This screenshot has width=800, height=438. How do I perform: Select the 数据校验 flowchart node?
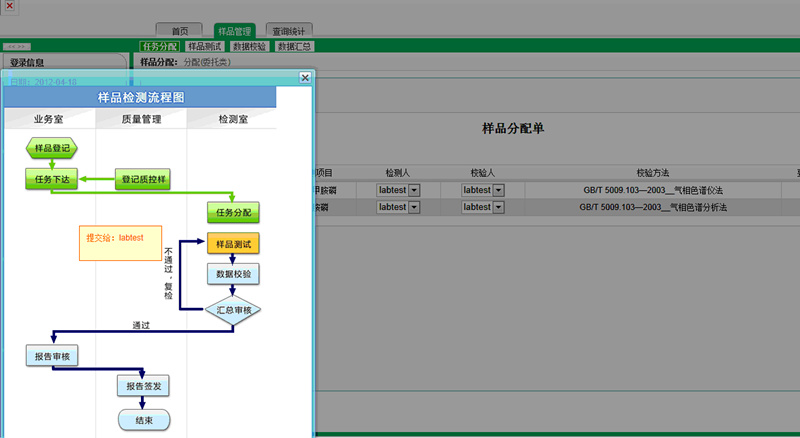tap(233, 274)
